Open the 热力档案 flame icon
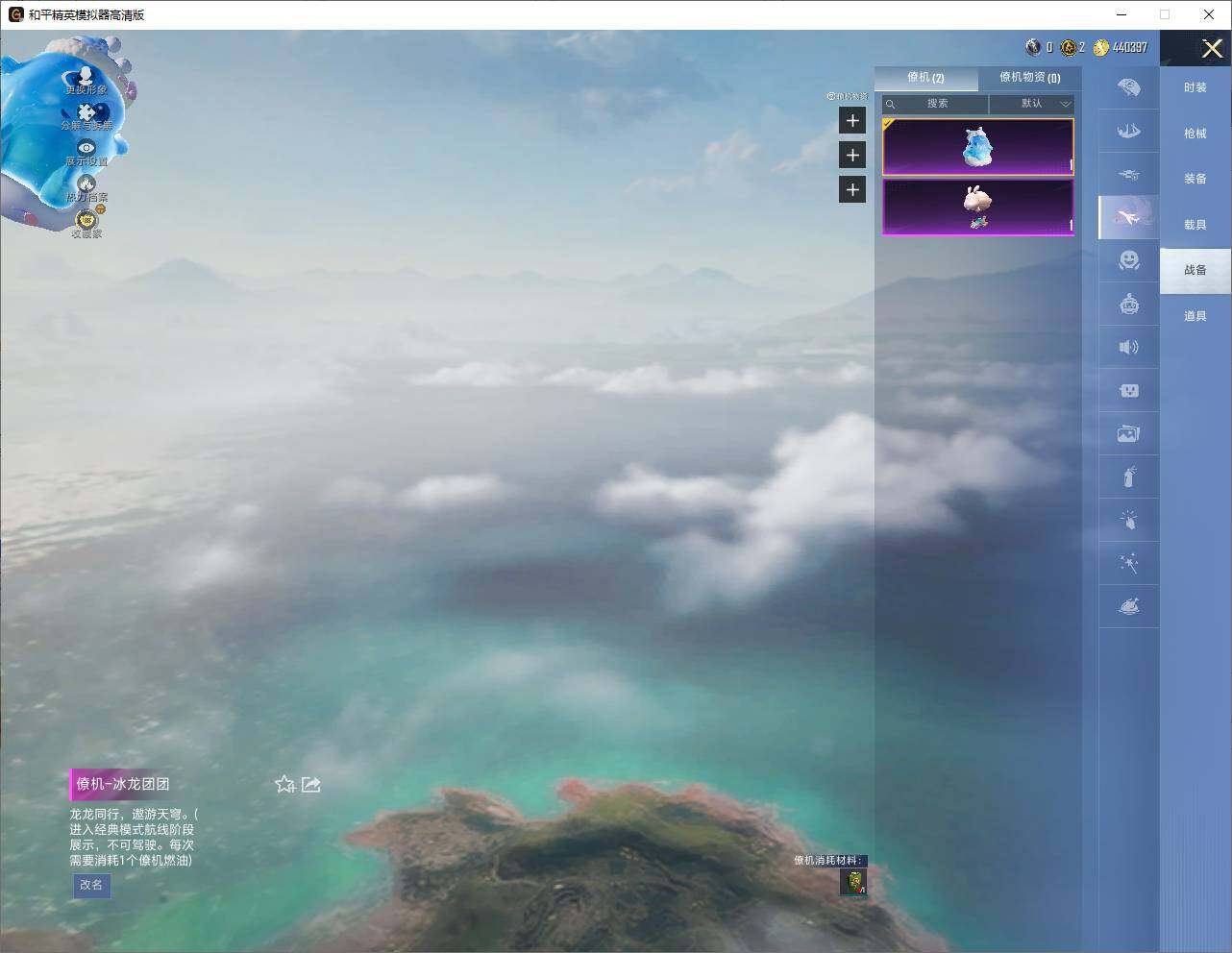Viewport: 1232px width, 953px height. point(86,183)
